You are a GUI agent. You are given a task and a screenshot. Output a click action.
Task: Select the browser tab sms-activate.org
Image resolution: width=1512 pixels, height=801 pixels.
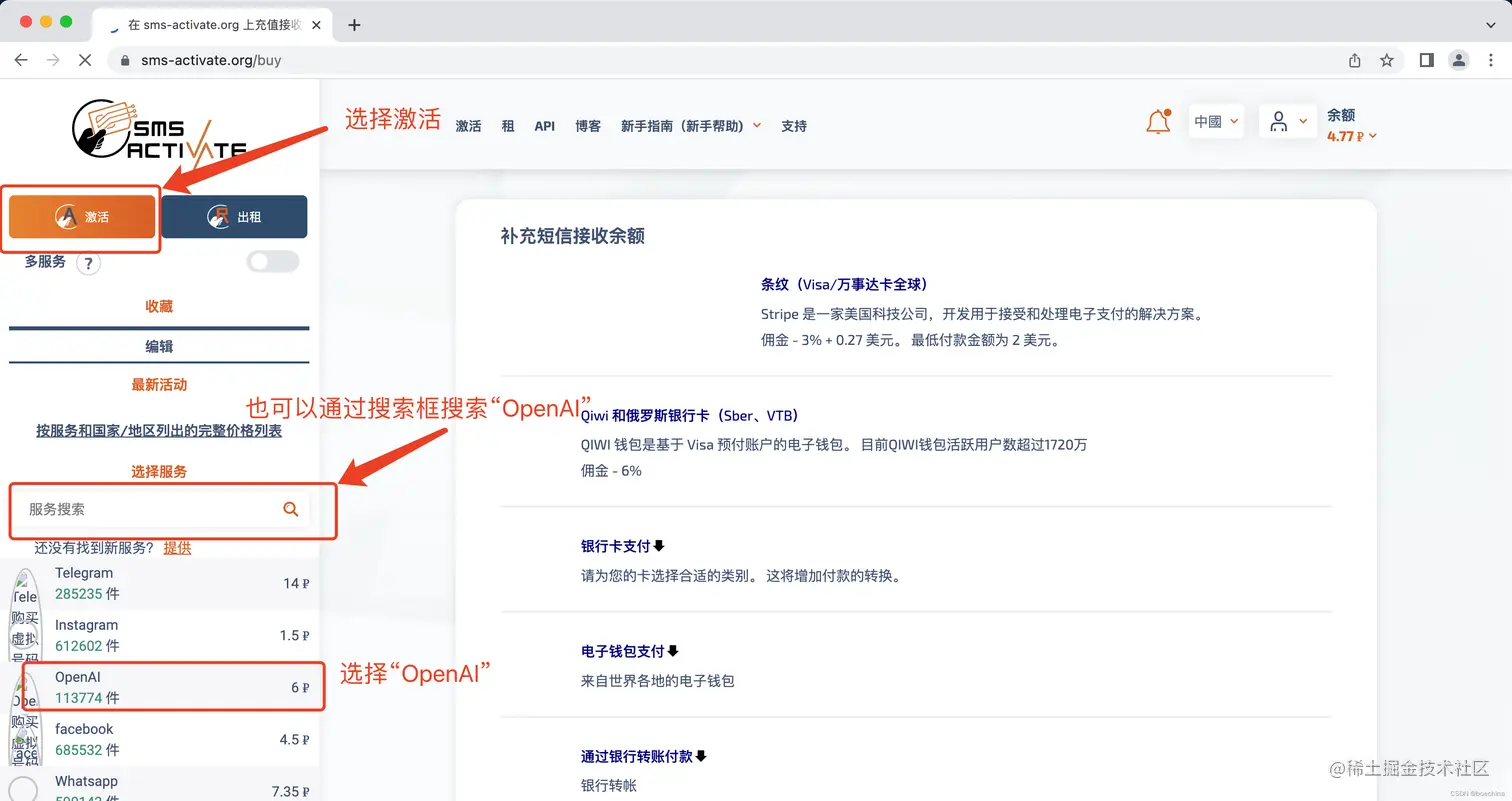214,25
